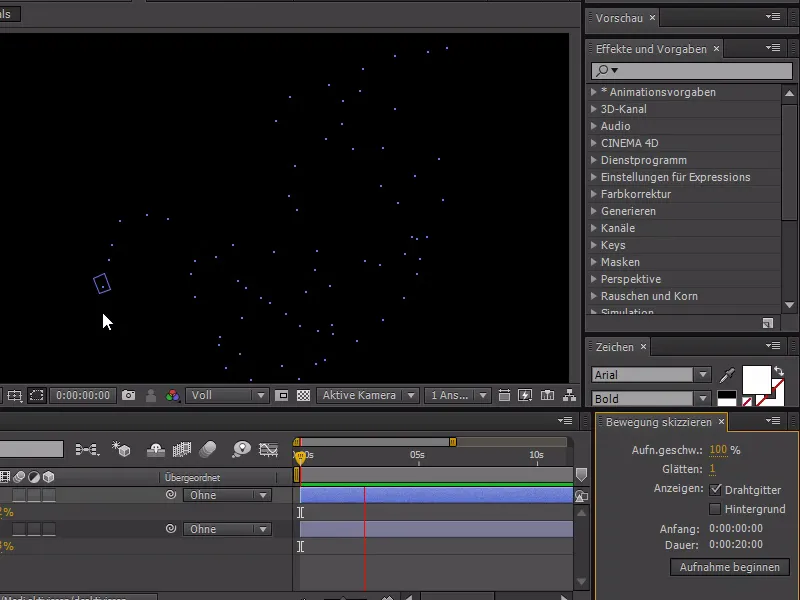Click the eyedropper in Zeichen panel

coord(727,375)
